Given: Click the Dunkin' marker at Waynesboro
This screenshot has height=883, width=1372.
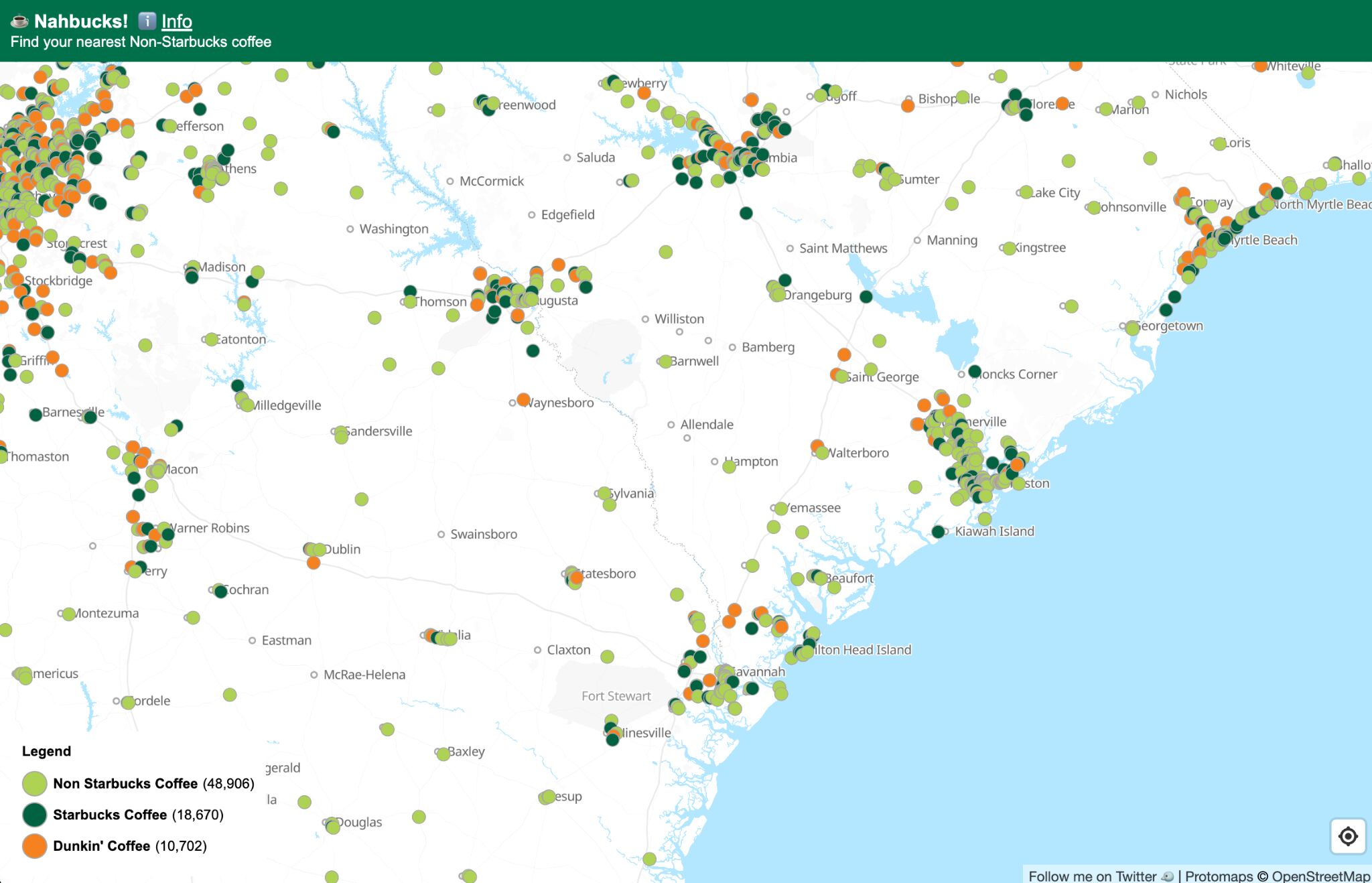Looking at the screenshot, I should 524,399.
